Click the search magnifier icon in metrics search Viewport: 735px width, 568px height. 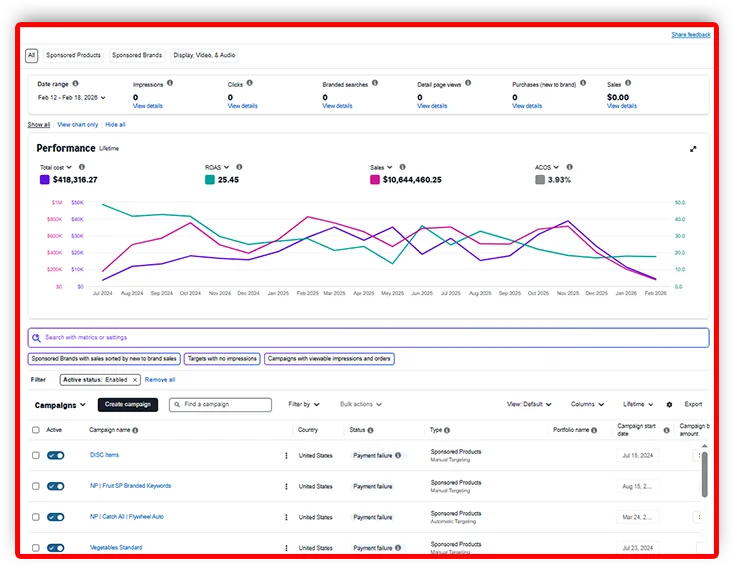36,338
